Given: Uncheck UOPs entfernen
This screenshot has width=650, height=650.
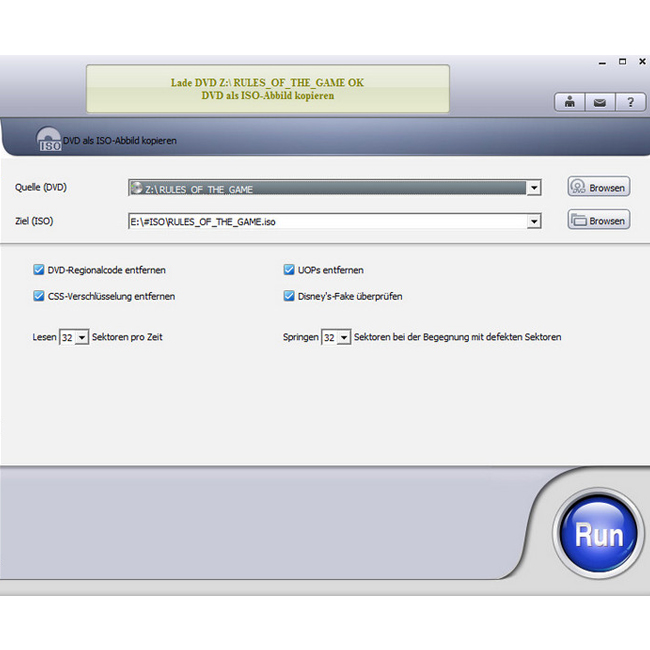Looking at the screenshot, I should [x=289, y=270].
